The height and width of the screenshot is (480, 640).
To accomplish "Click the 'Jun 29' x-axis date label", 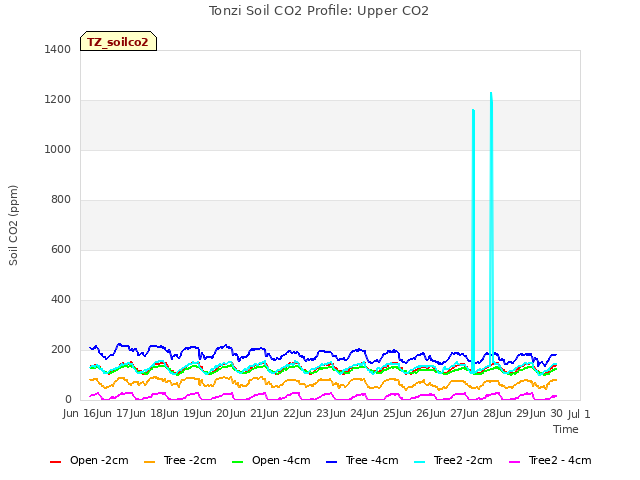I will point(514,414).
